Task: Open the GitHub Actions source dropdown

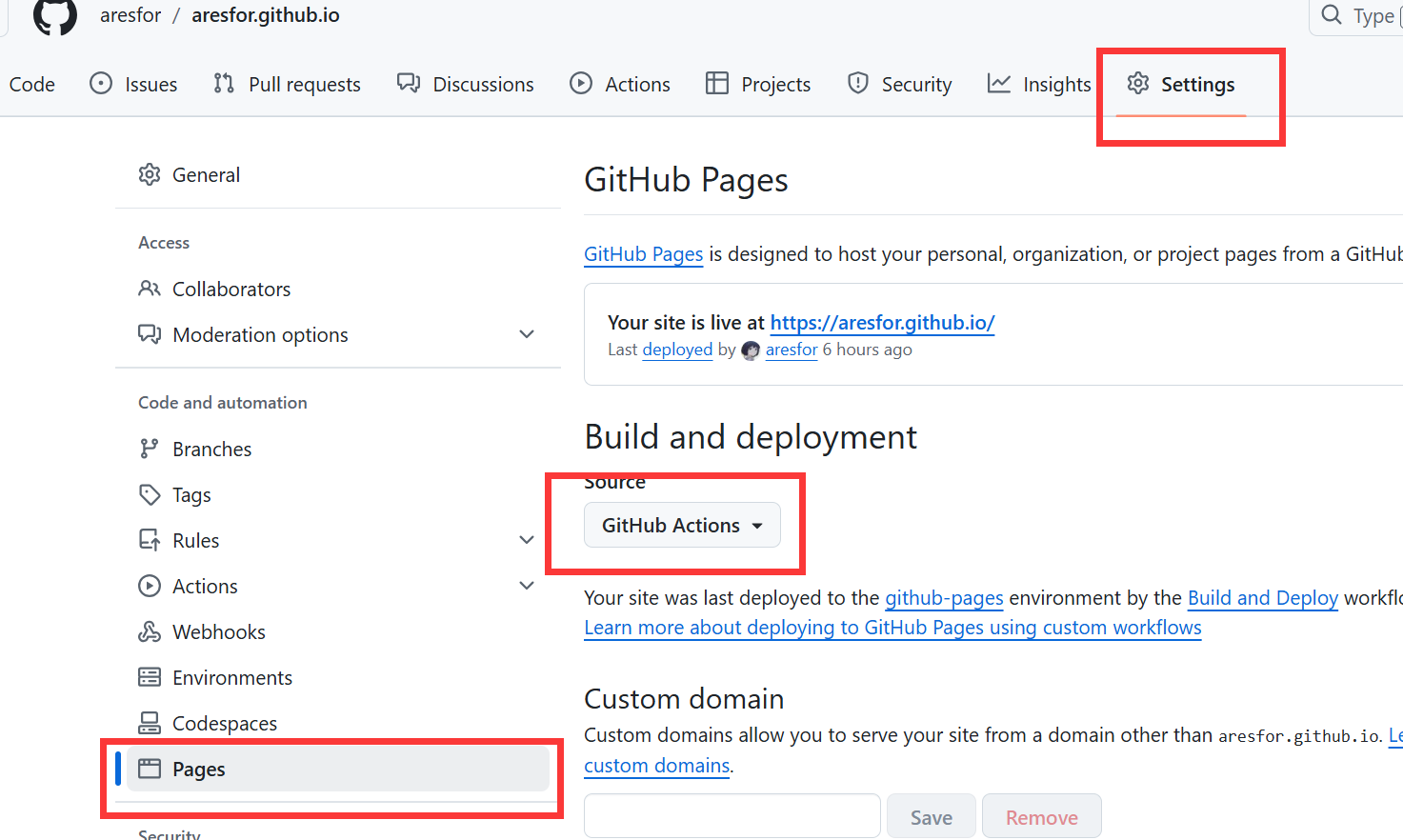Action: pos(682,525)
